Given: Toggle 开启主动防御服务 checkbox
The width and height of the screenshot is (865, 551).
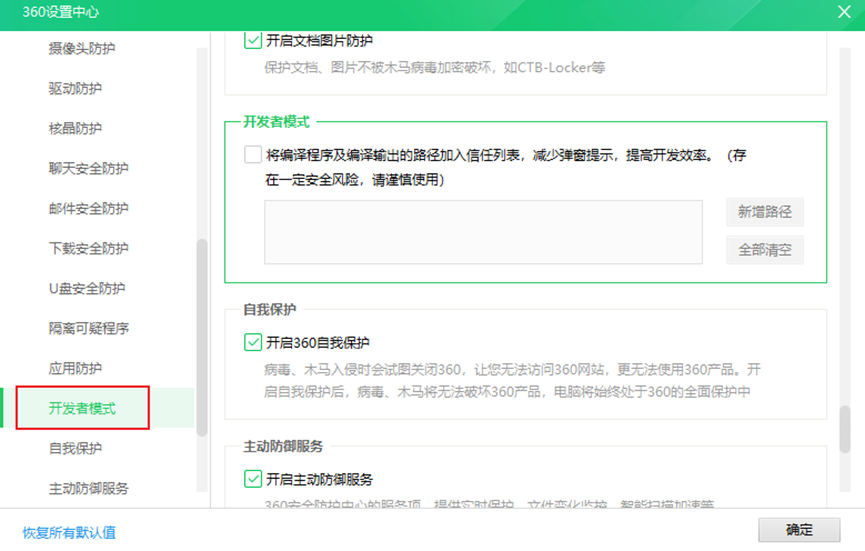Looking at the screenshot, I should 252,479.
